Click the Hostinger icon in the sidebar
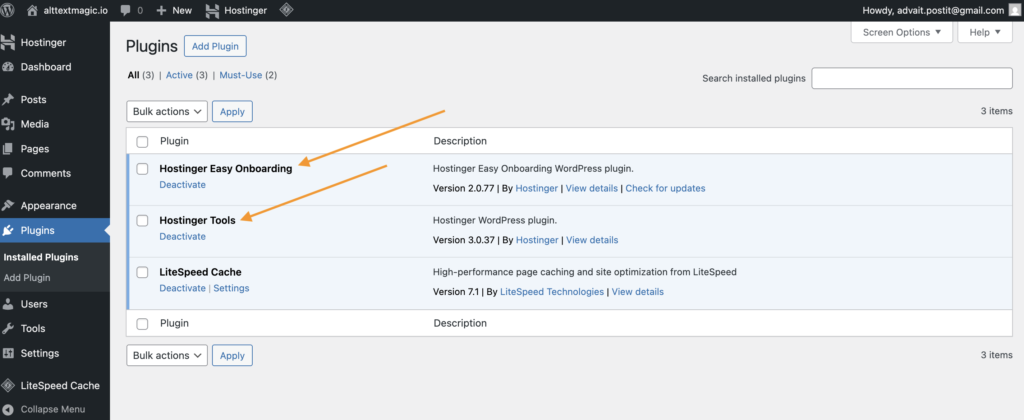 [x=8, y=42]
